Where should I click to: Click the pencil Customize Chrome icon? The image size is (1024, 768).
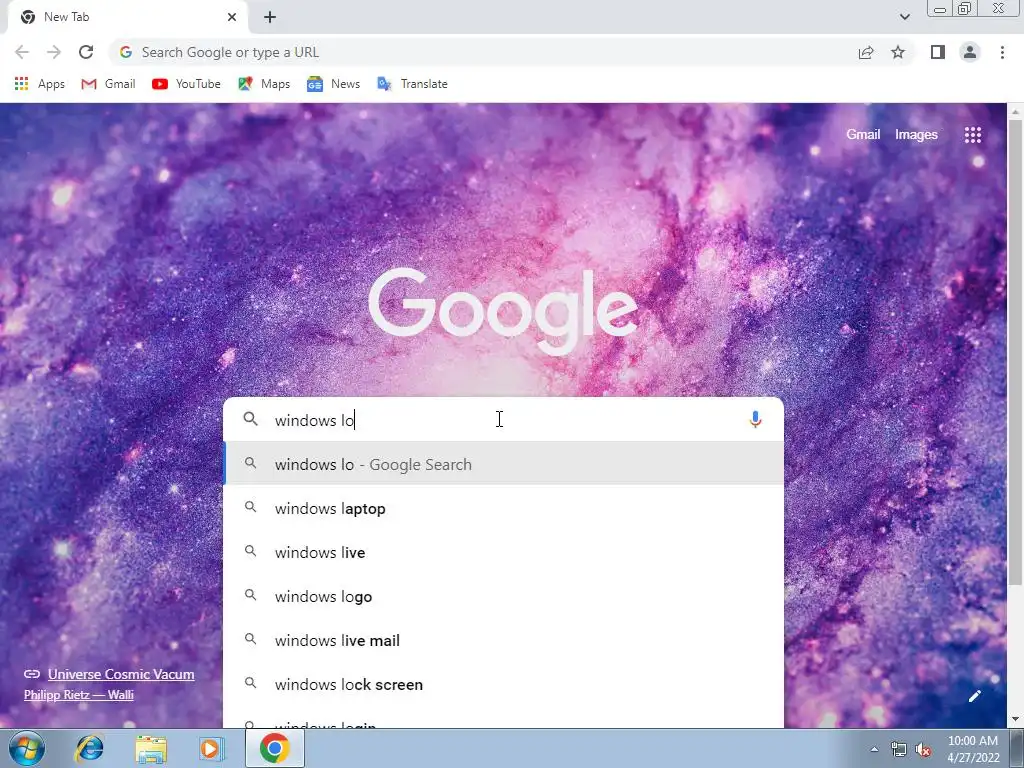974,696
